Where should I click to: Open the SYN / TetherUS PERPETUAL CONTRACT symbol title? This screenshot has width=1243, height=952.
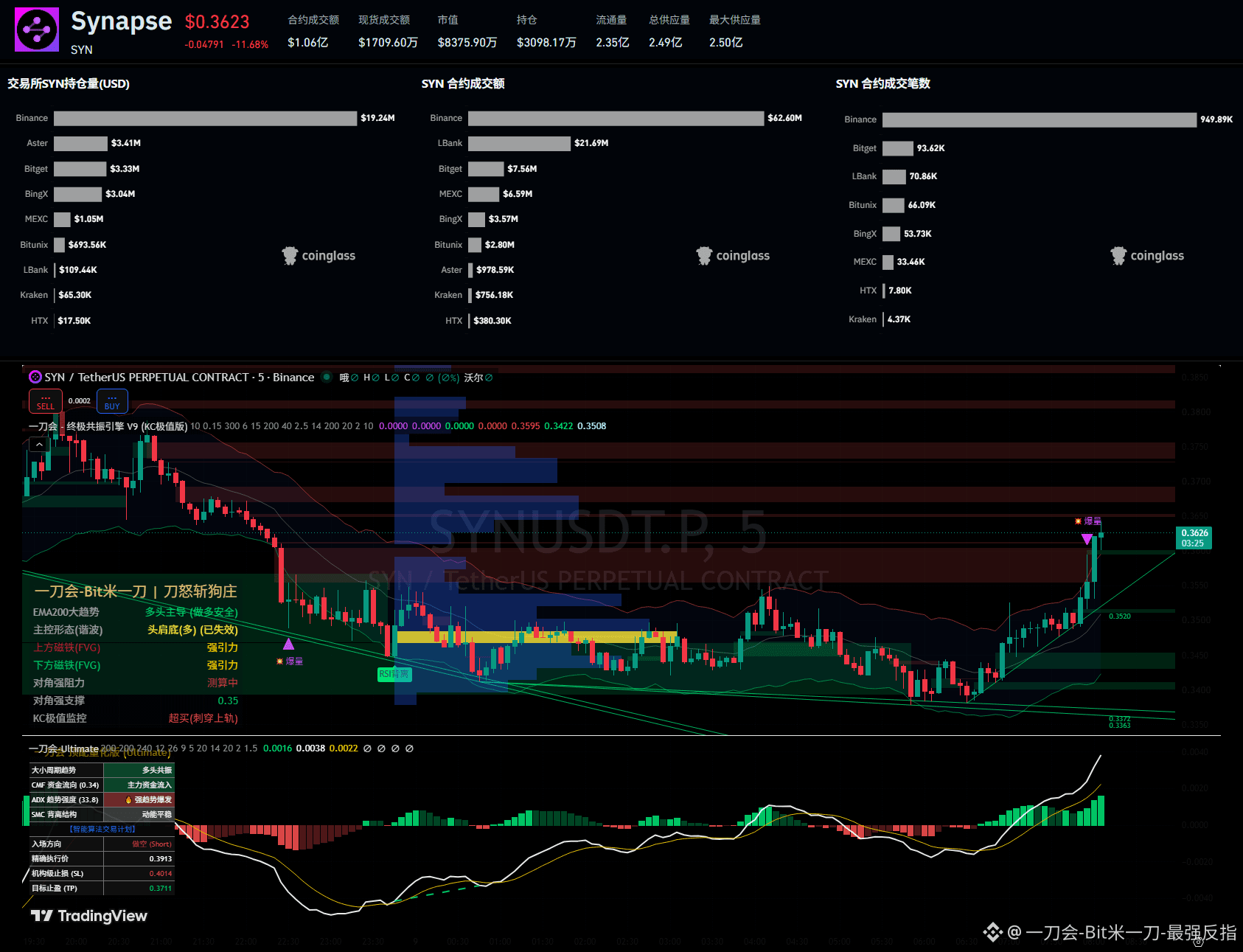(x=179, y=377)
